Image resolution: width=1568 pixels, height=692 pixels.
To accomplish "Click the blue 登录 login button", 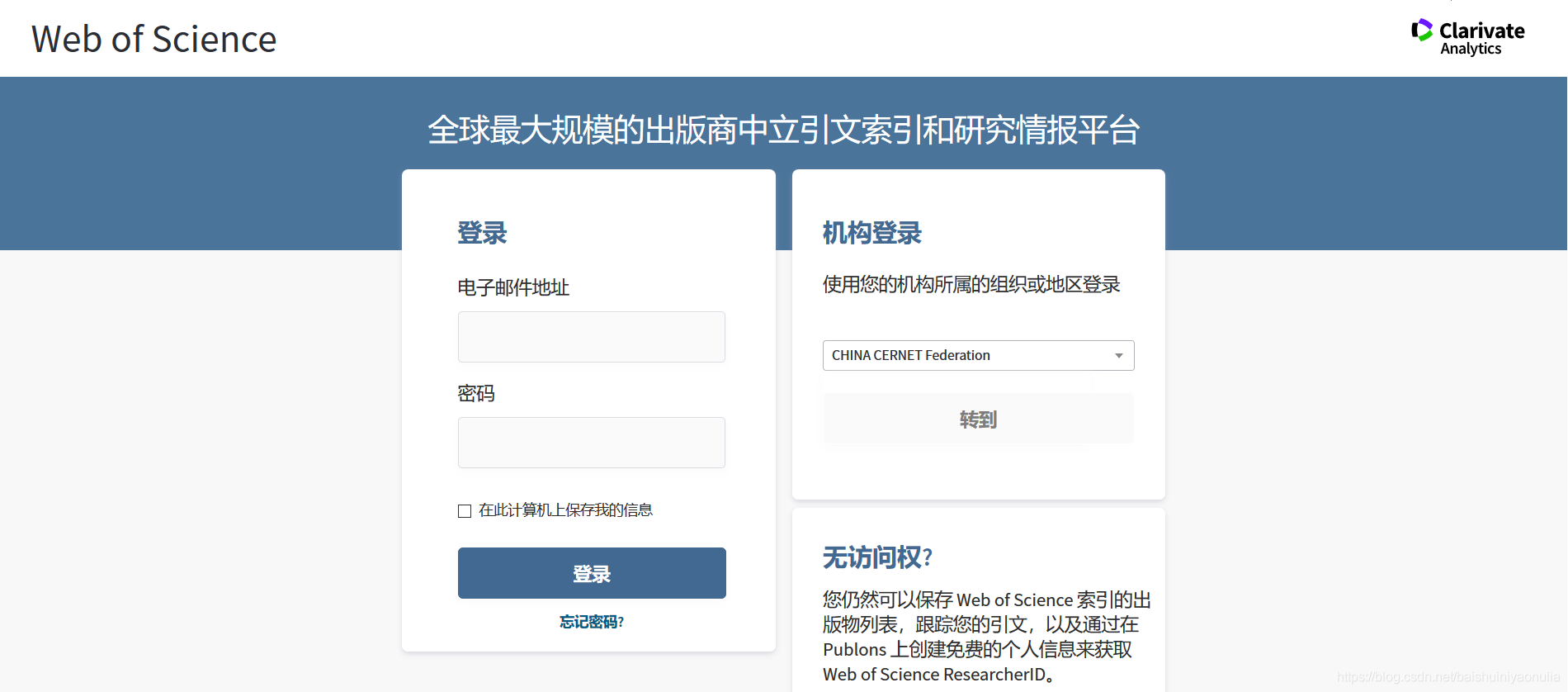I will point(592,573).
